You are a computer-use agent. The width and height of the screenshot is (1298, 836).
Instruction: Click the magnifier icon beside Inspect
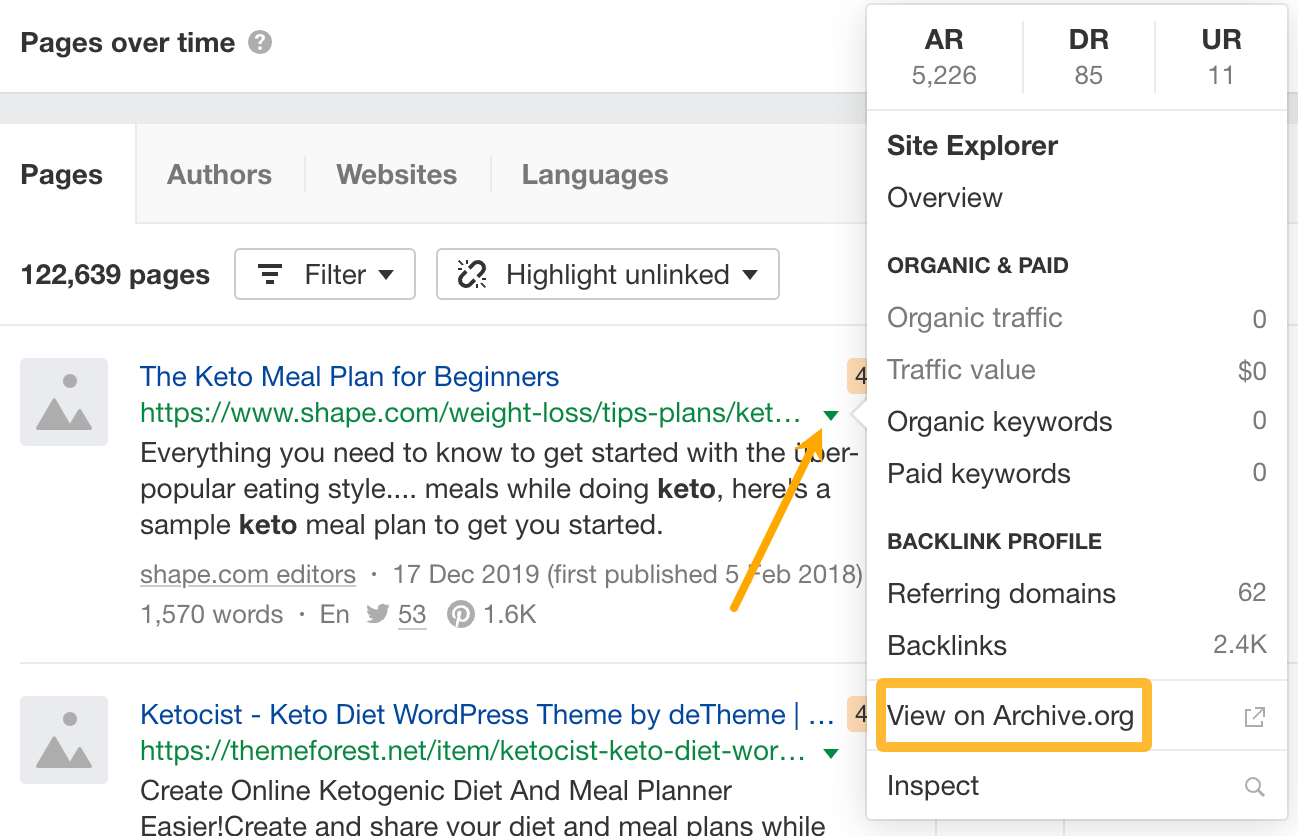point(1254,786)
